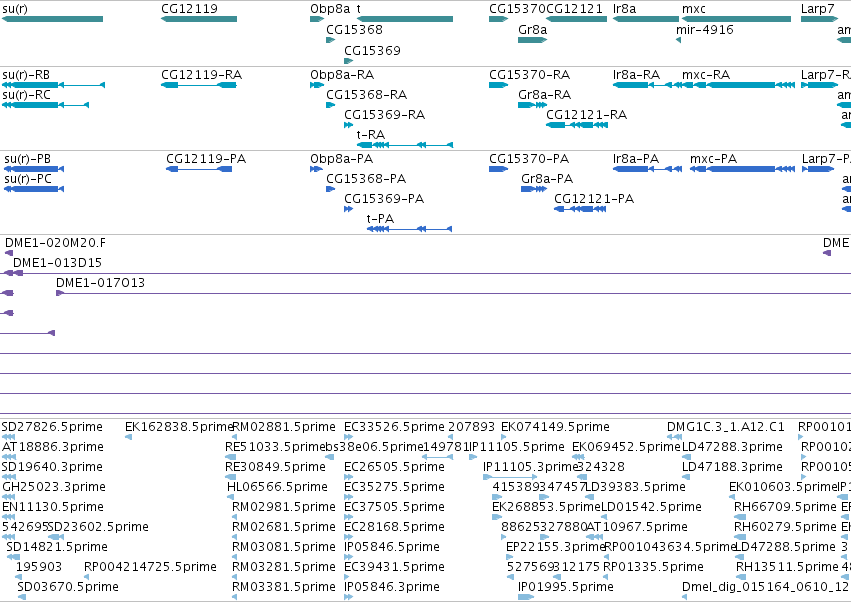
Task: Click the su(r) gene label
Action: tap(15, 9)
